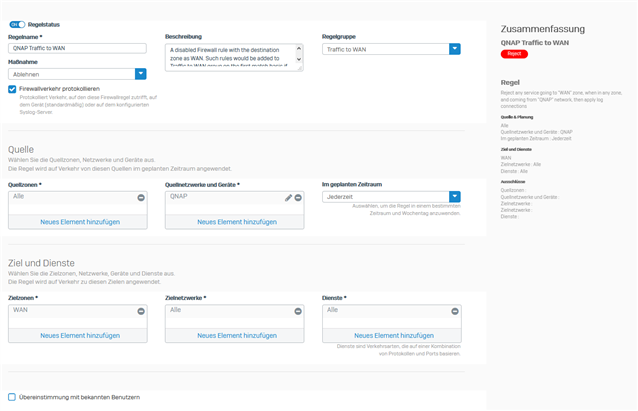
Task: Click the Zusammenfassung heading
Action: [x=543, y=29]
